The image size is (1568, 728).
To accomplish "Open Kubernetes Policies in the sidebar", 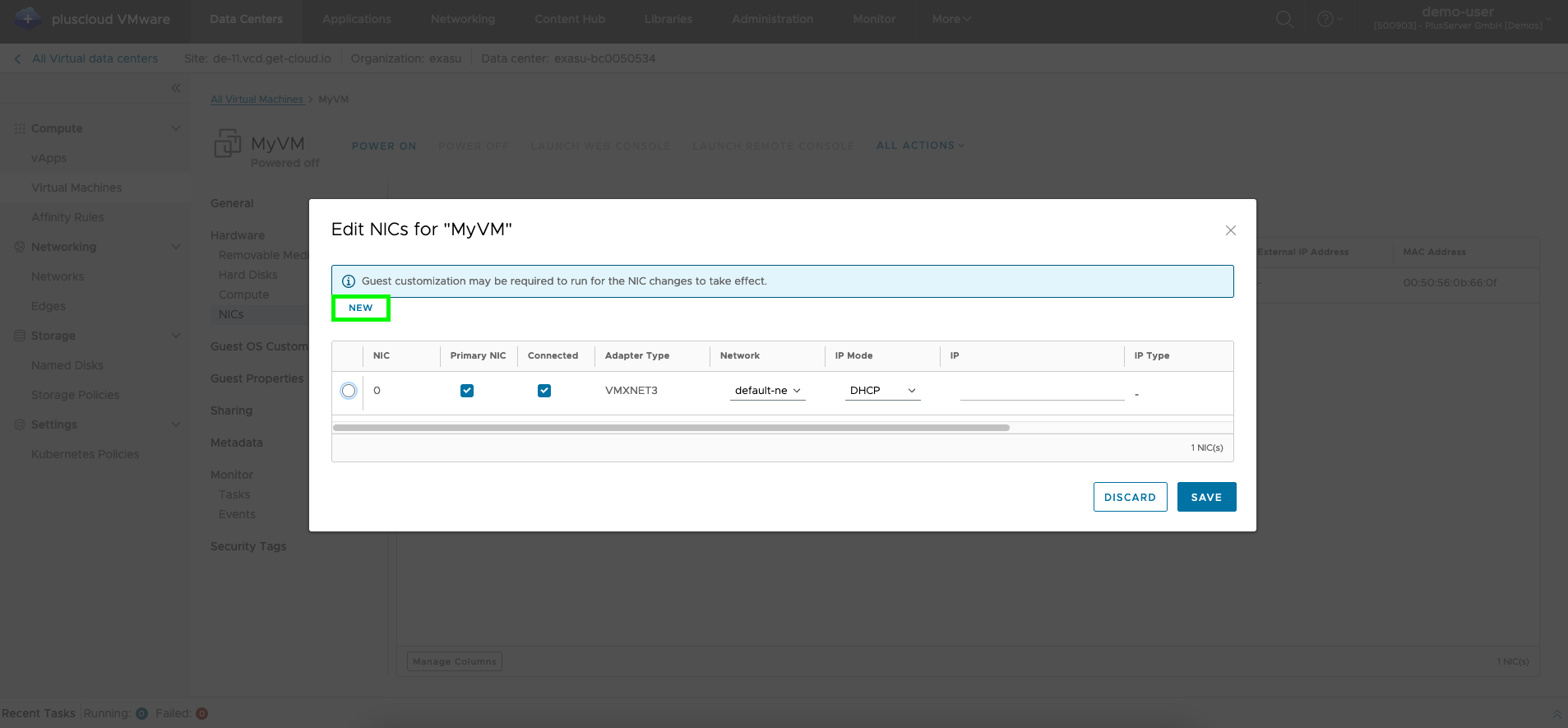I will [x=85, y=454].
